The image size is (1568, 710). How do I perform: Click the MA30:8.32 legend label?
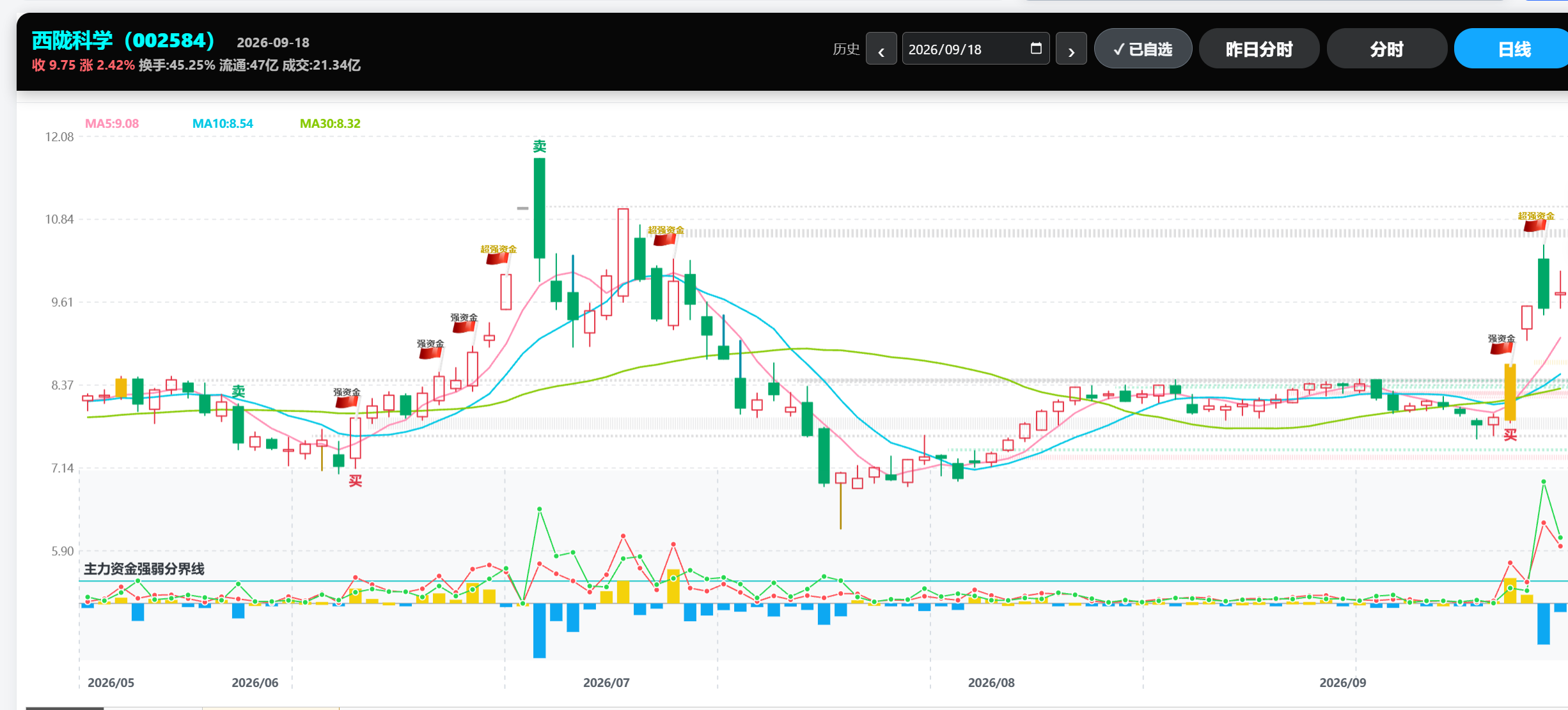330,123
